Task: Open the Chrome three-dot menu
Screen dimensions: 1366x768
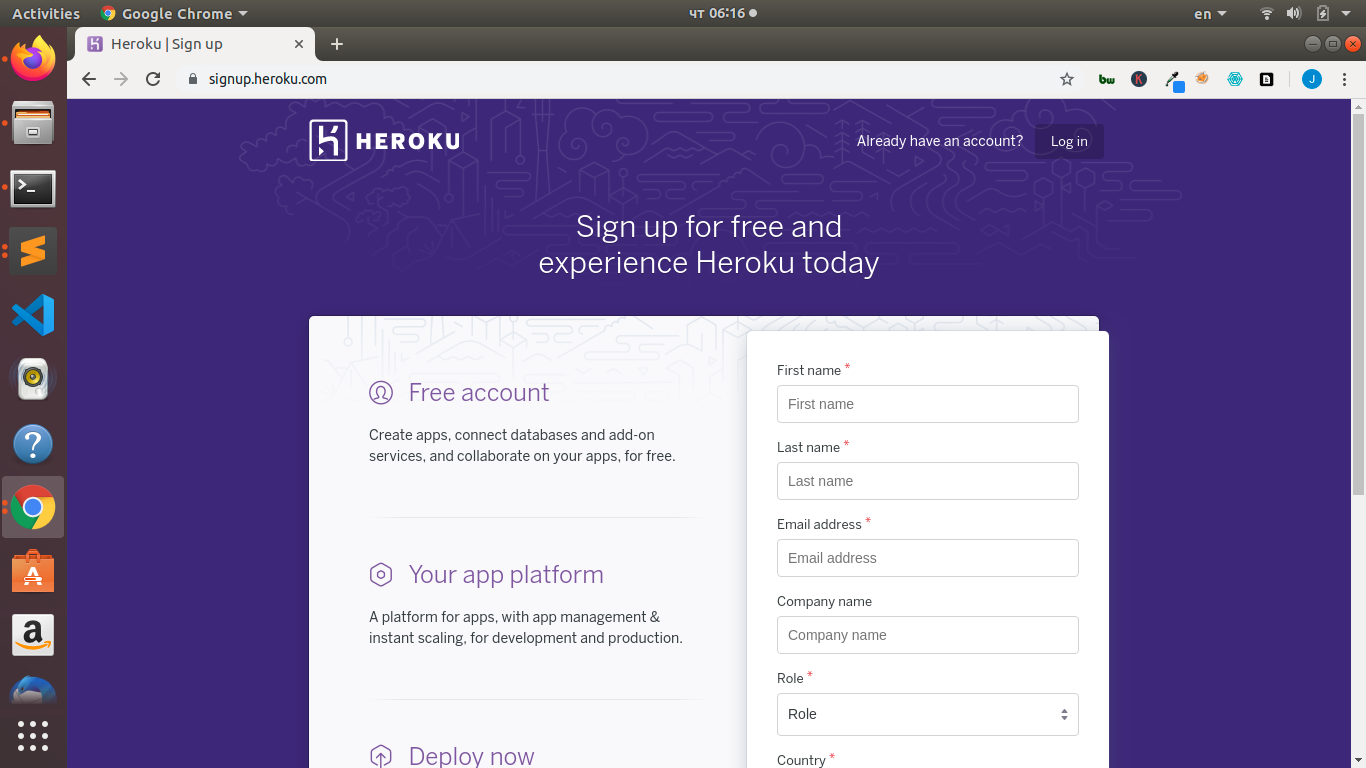Action: [x=1344, y=78]
